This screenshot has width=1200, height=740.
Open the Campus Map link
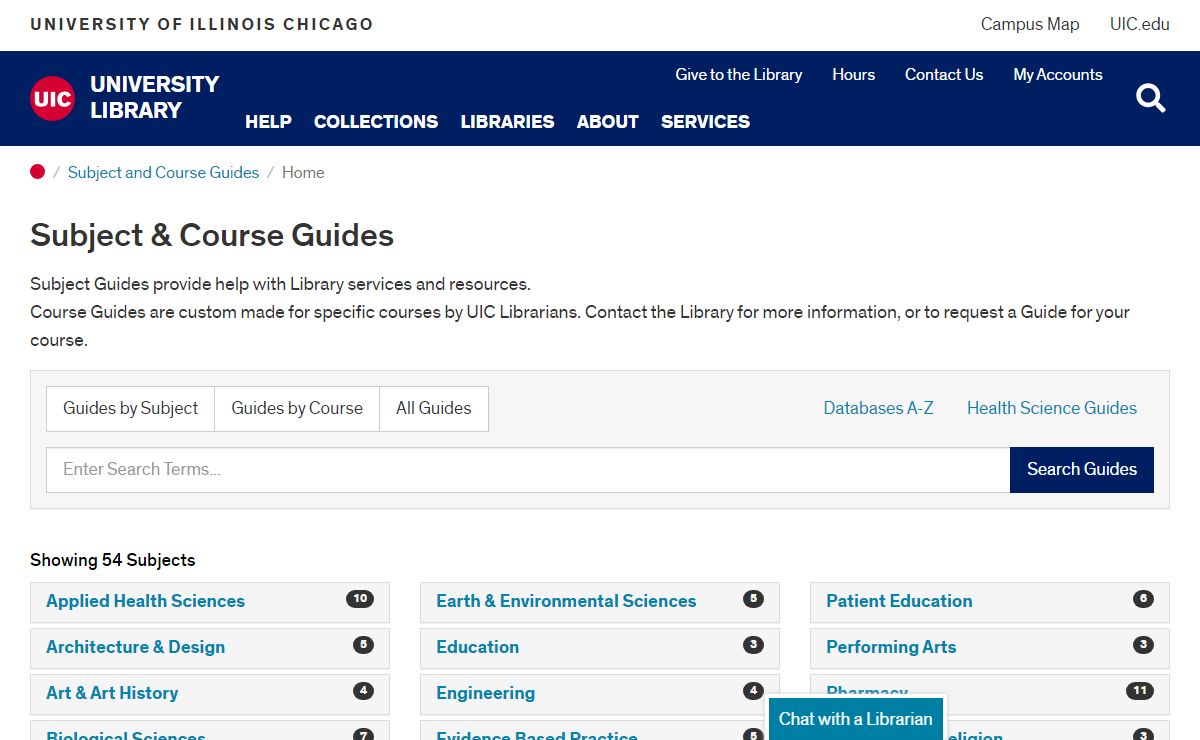coord(1030,24)
